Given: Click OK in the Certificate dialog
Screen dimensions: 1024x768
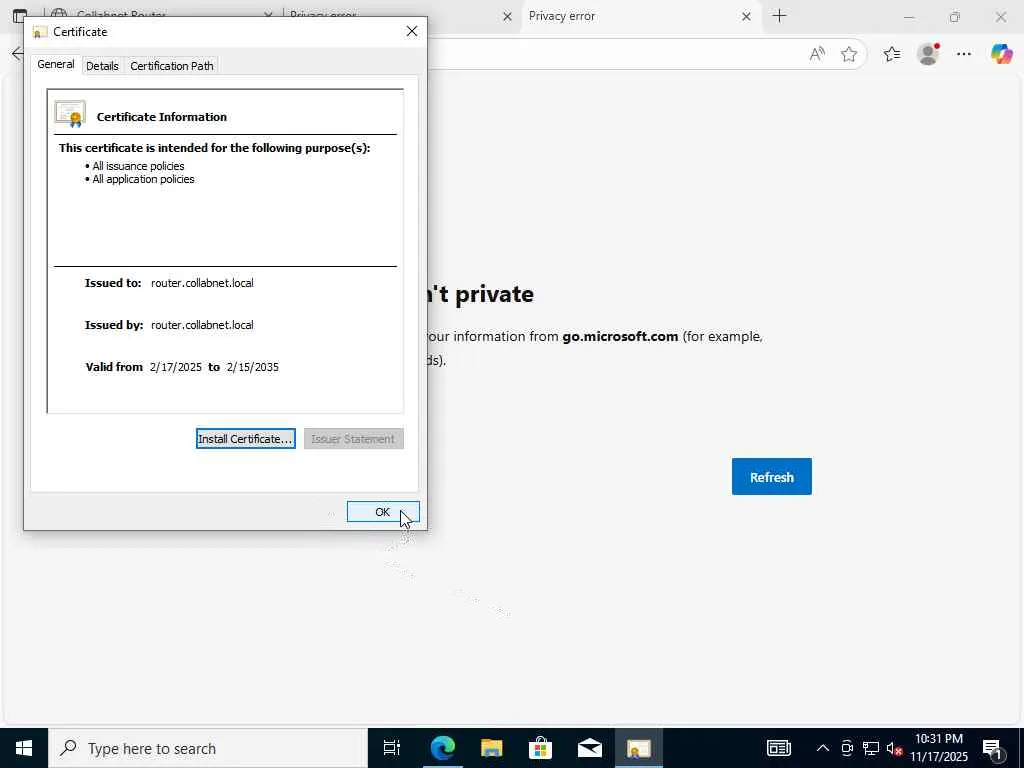Looking at the screenshot, I should point(383,512).
